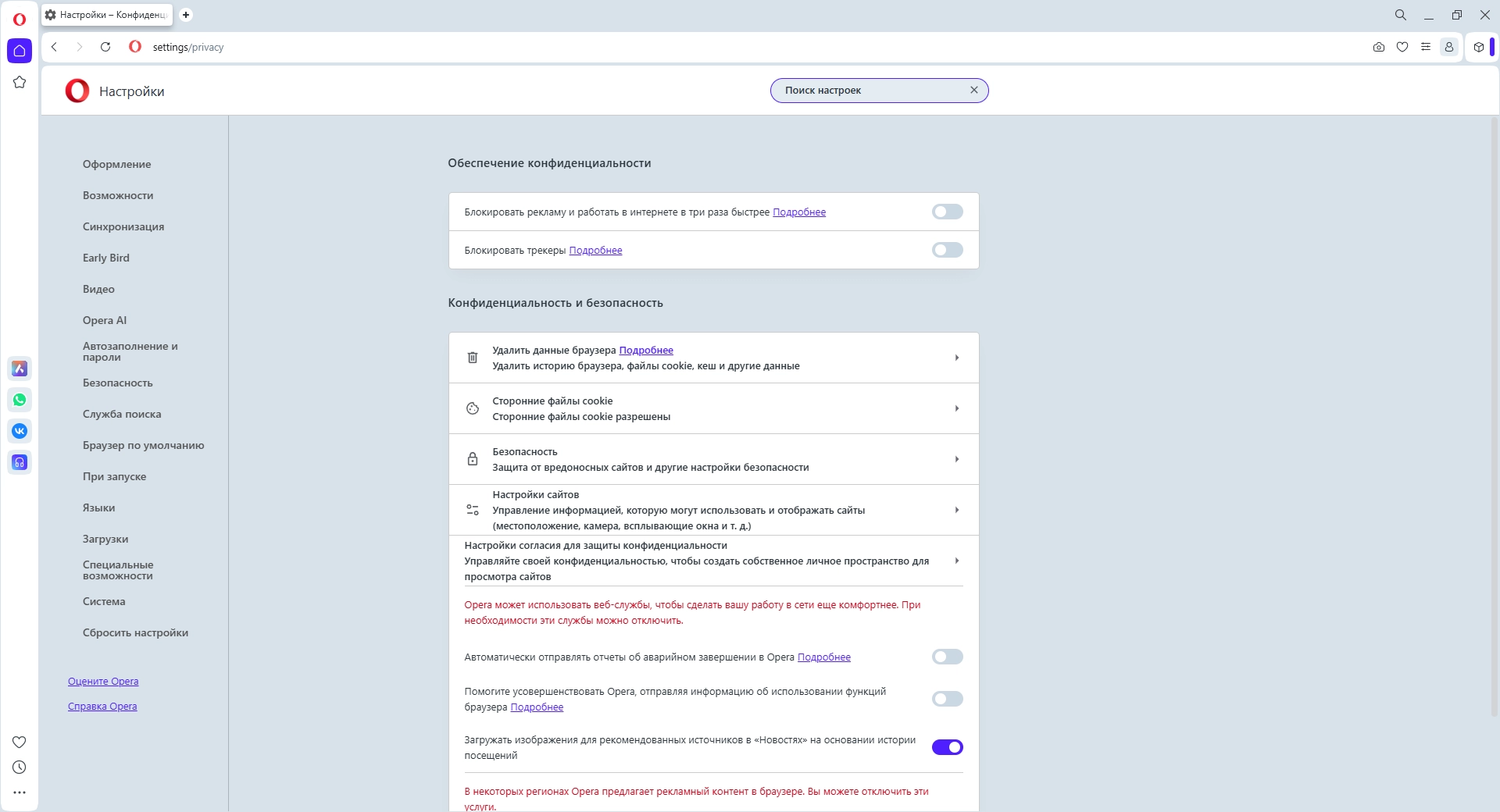Click the snapshot camera icon
1500x812 pixels.
[x=1379, y=47]
